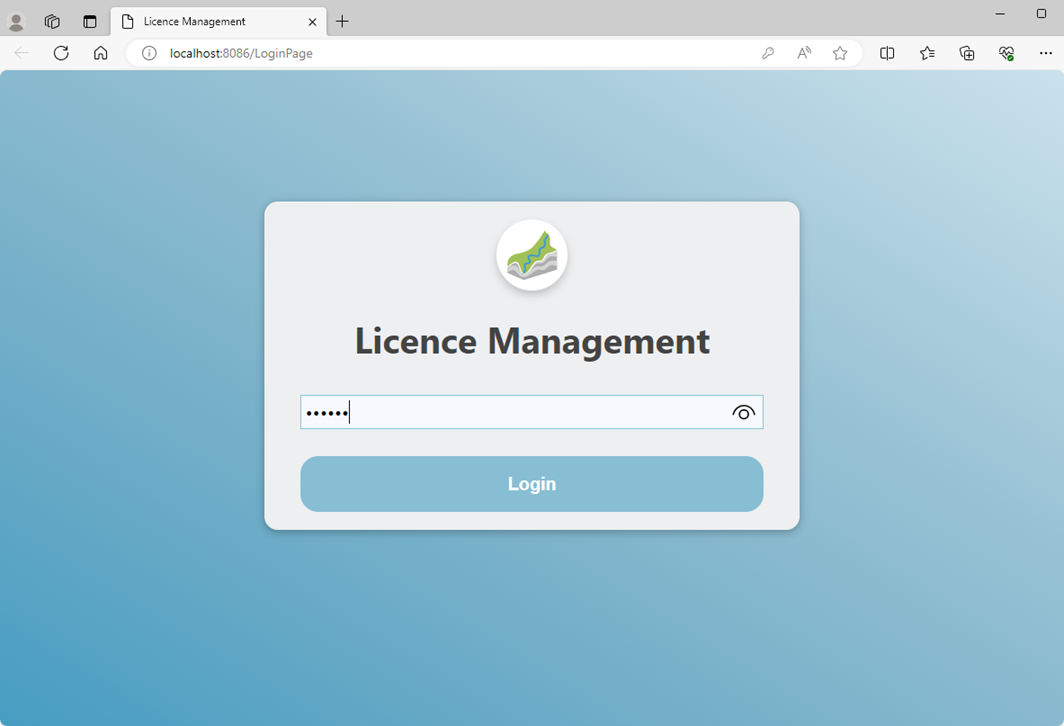The width and height of the screenshot is (1064, 726).
Task: Add this page to favorites with star
Action: coord(840,53)
